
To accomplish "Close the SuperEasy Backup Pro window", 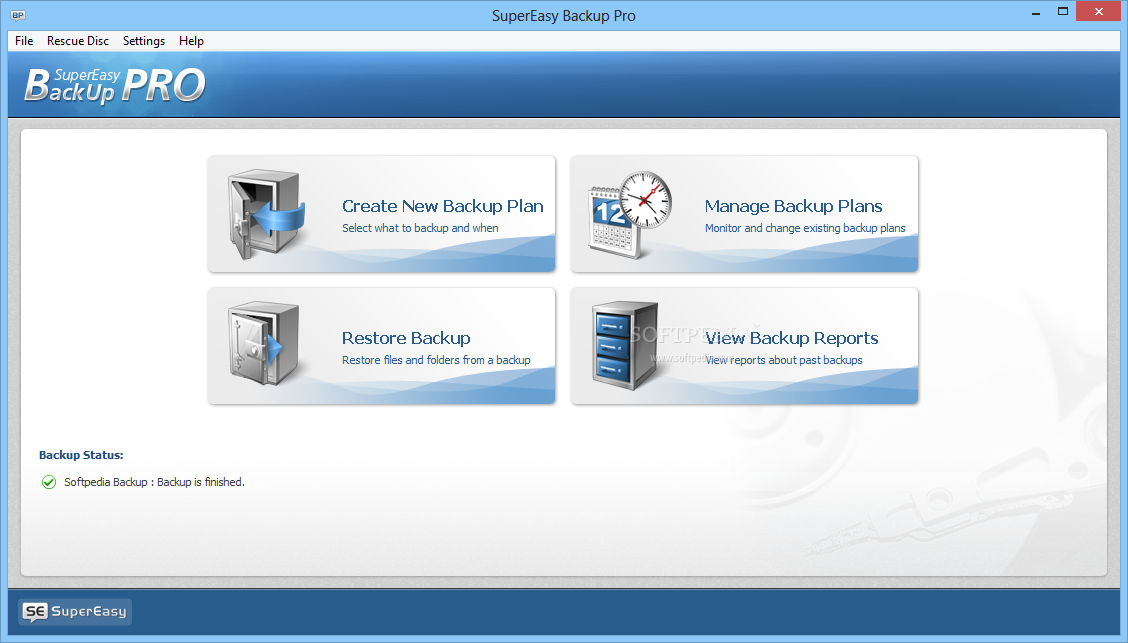I will pos(1099,12).
